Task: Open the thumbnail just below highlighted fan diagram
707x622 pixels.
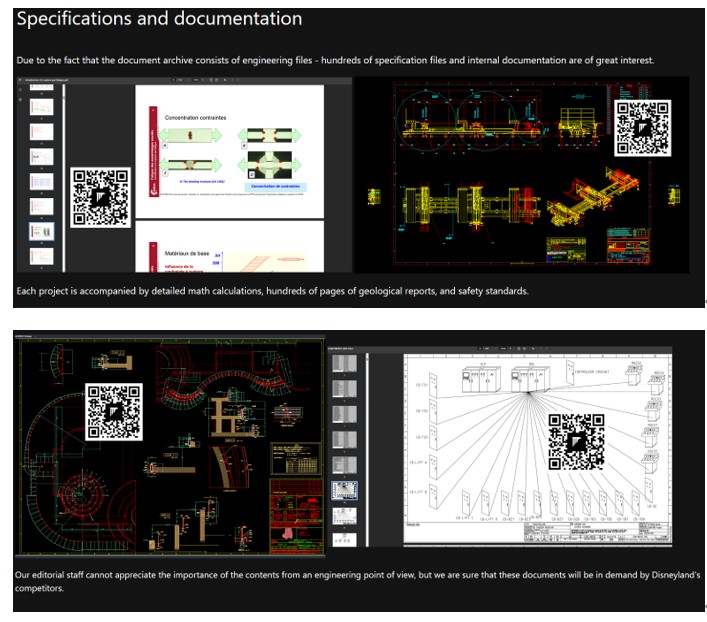Action: (x=344, y=516)
